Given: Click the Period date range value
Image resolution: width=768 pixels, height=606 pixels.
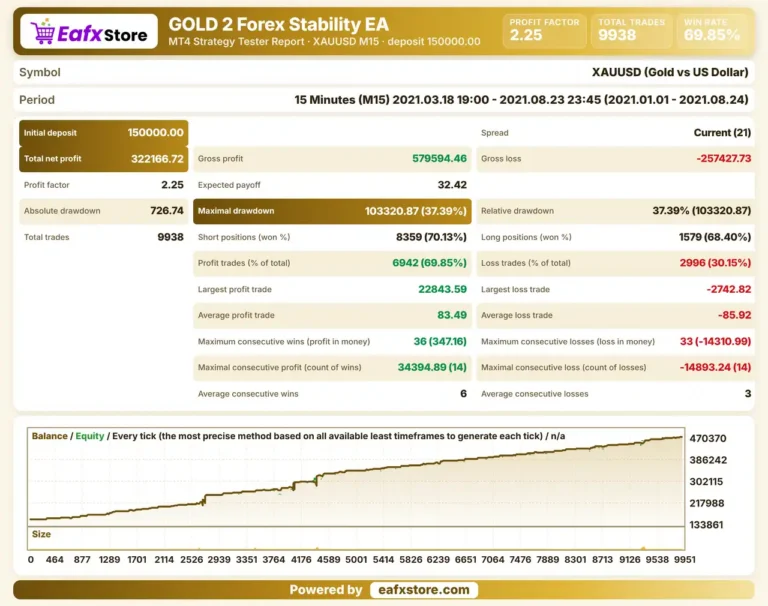Looking at the screenshot, I should click(521, 100).
